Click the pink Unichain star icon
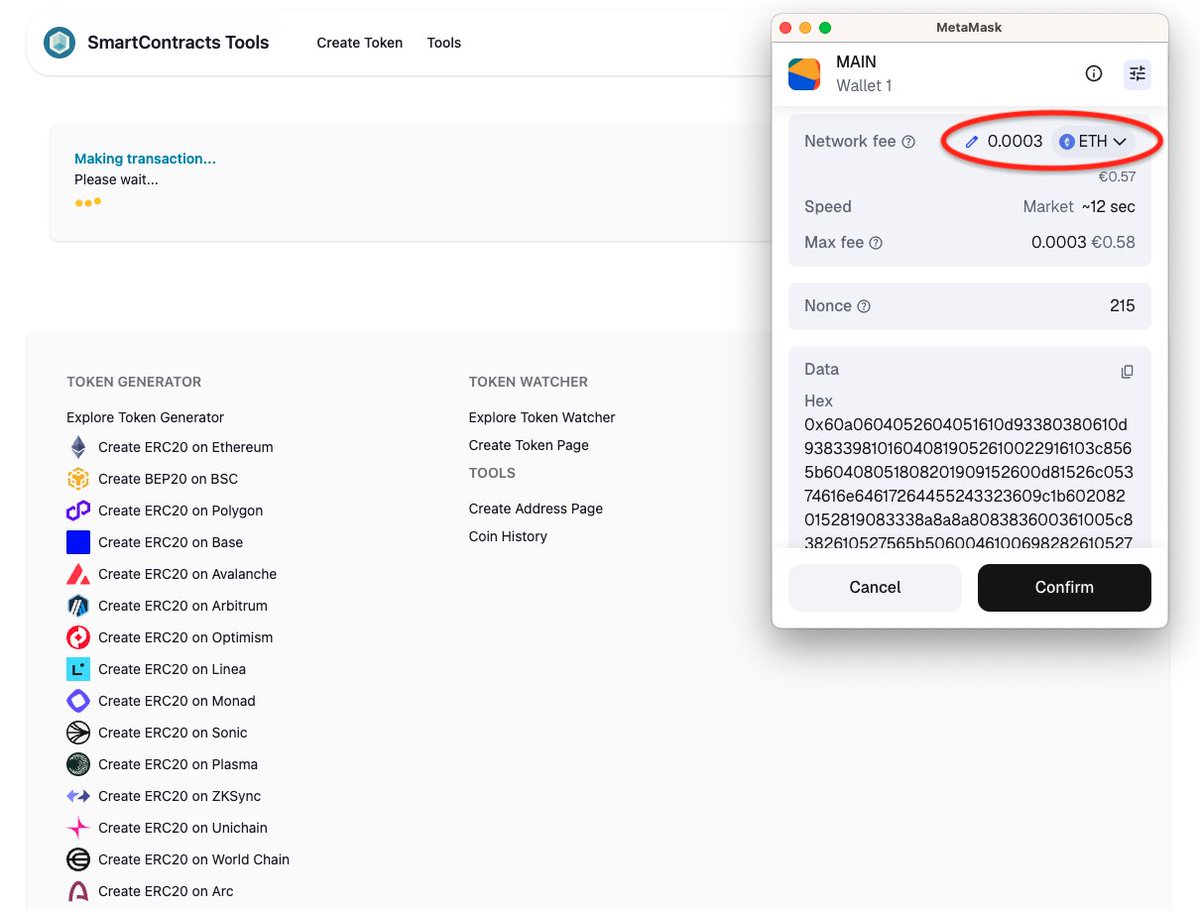 pyautogui.click(x=78, y=828)
